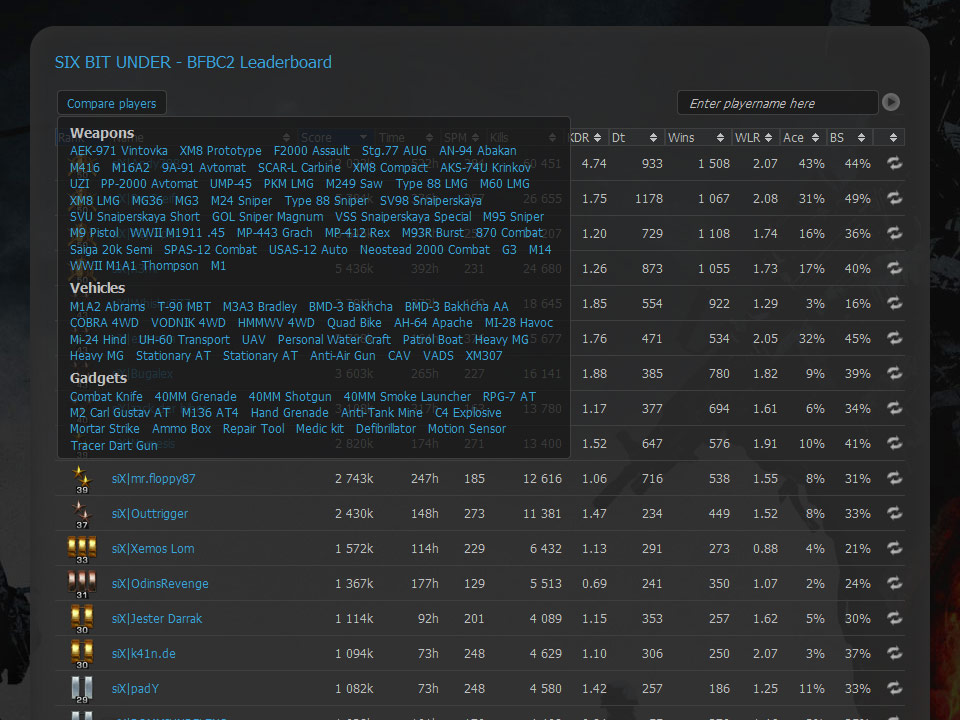This screenshot has height=720, width=960.
Task: Sort the leaderboard by Wins column
Action: point(697,138)
